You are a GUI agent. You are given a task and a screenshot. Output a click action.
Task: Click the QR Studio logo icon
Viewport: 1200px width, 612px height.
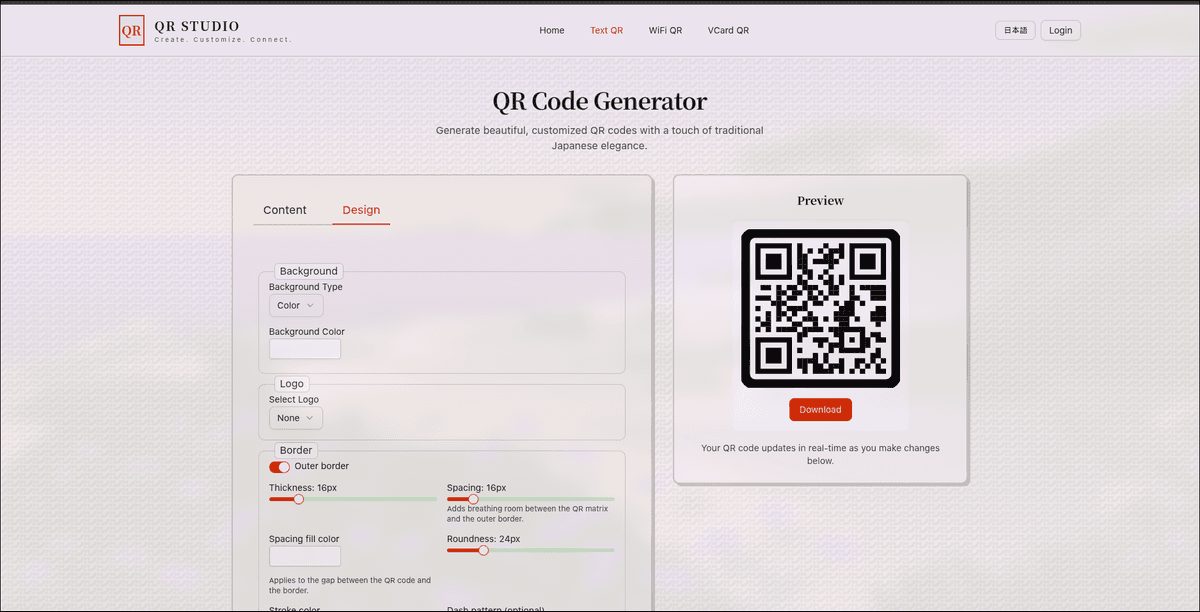[x=131, y=30]
